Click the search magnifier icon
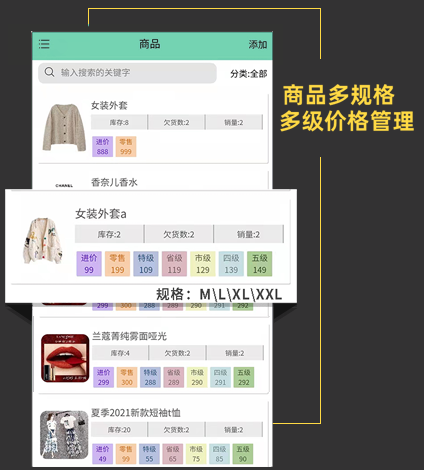 click(49, 72)
